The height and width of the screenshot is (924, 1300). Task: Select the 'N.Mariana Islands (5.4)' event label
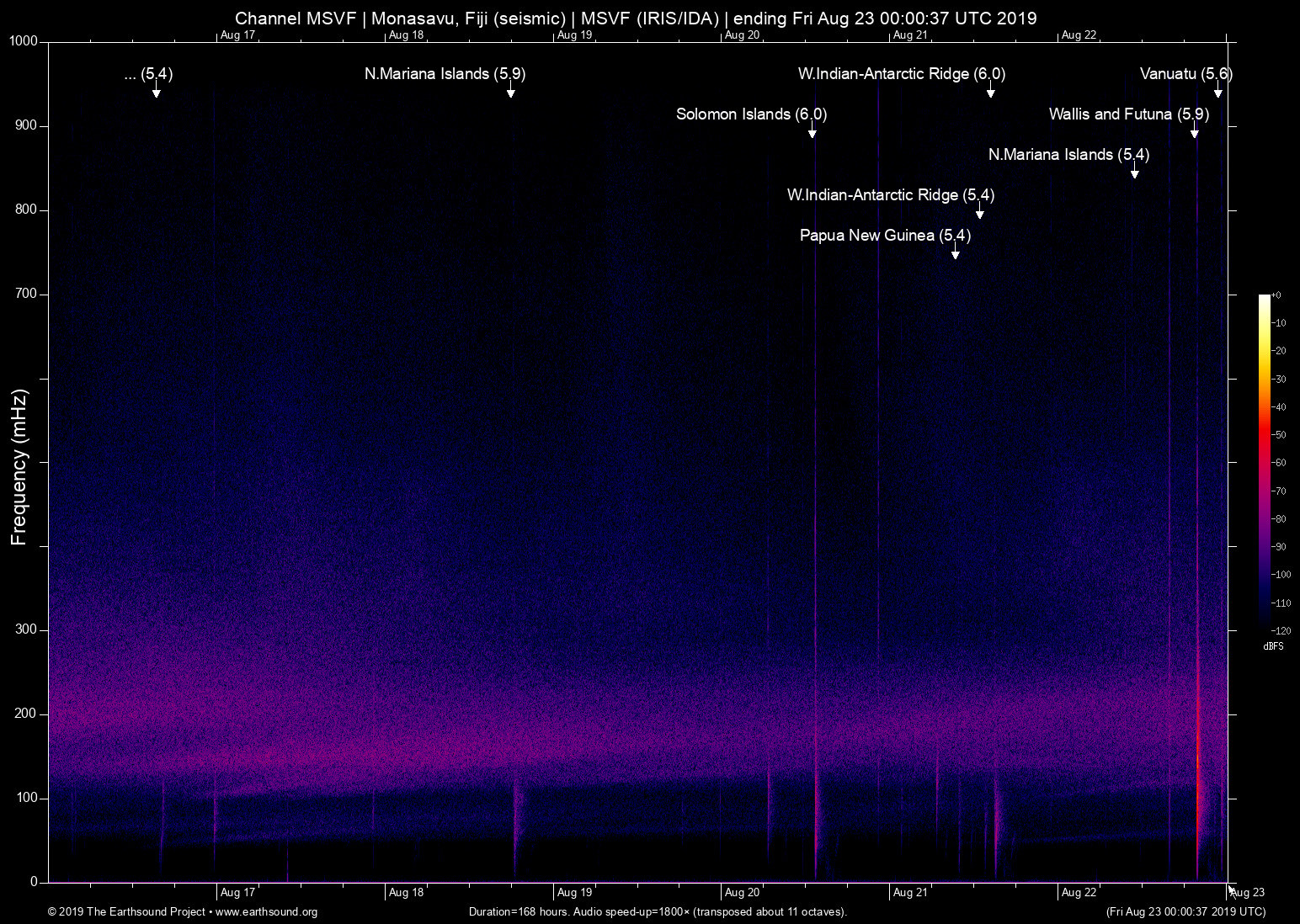[x=1068, y=155]
